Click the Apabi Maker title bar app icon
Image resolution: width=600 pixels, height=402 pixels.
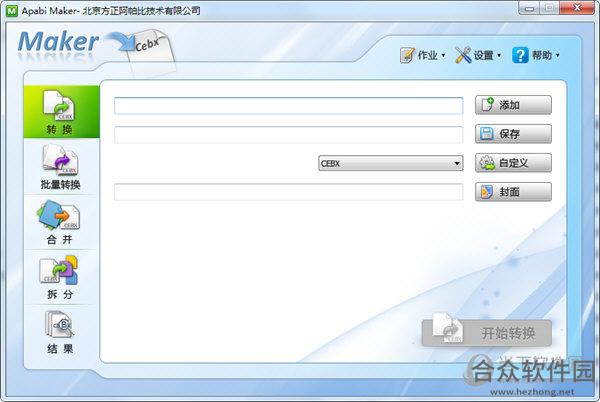click(x=12, y=11)
